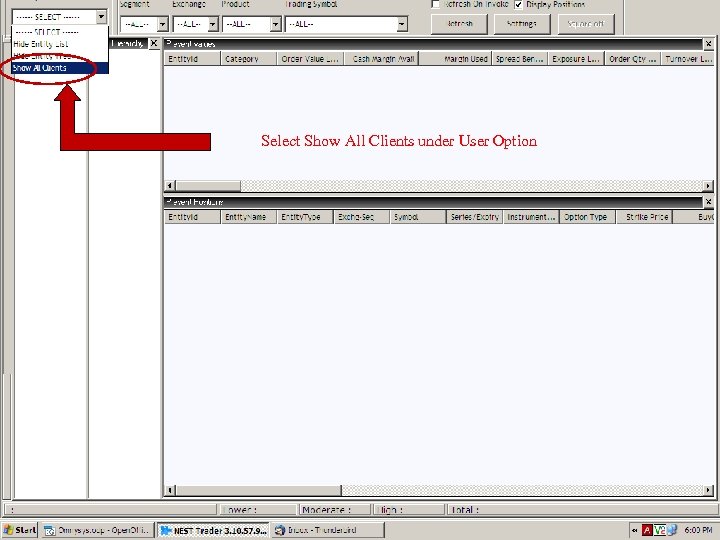Click the NEST Trader taskbar button

click(x=214, y=530)
